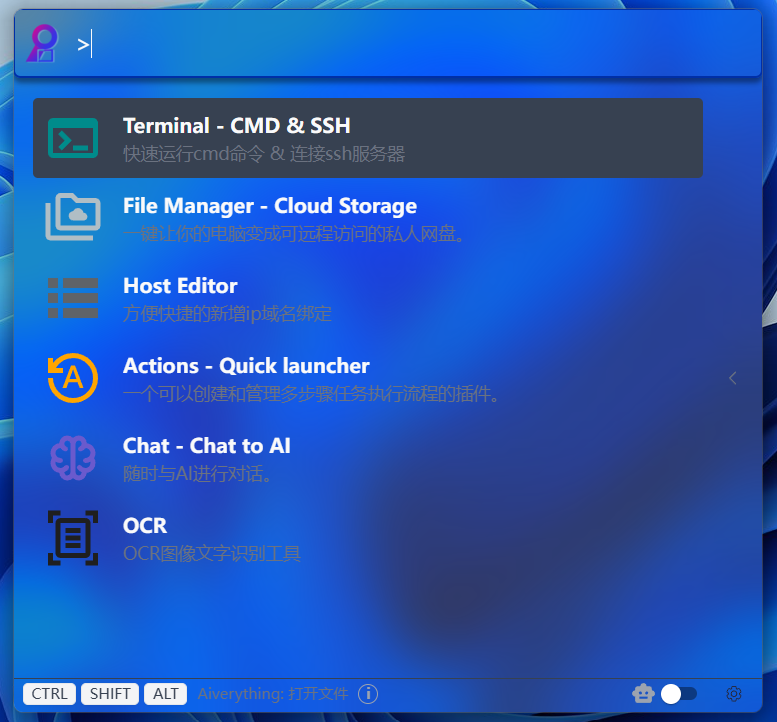Open Terminal - CMD & SSH plugin
Screen dimensions: 777x722
tap(368, 138)
